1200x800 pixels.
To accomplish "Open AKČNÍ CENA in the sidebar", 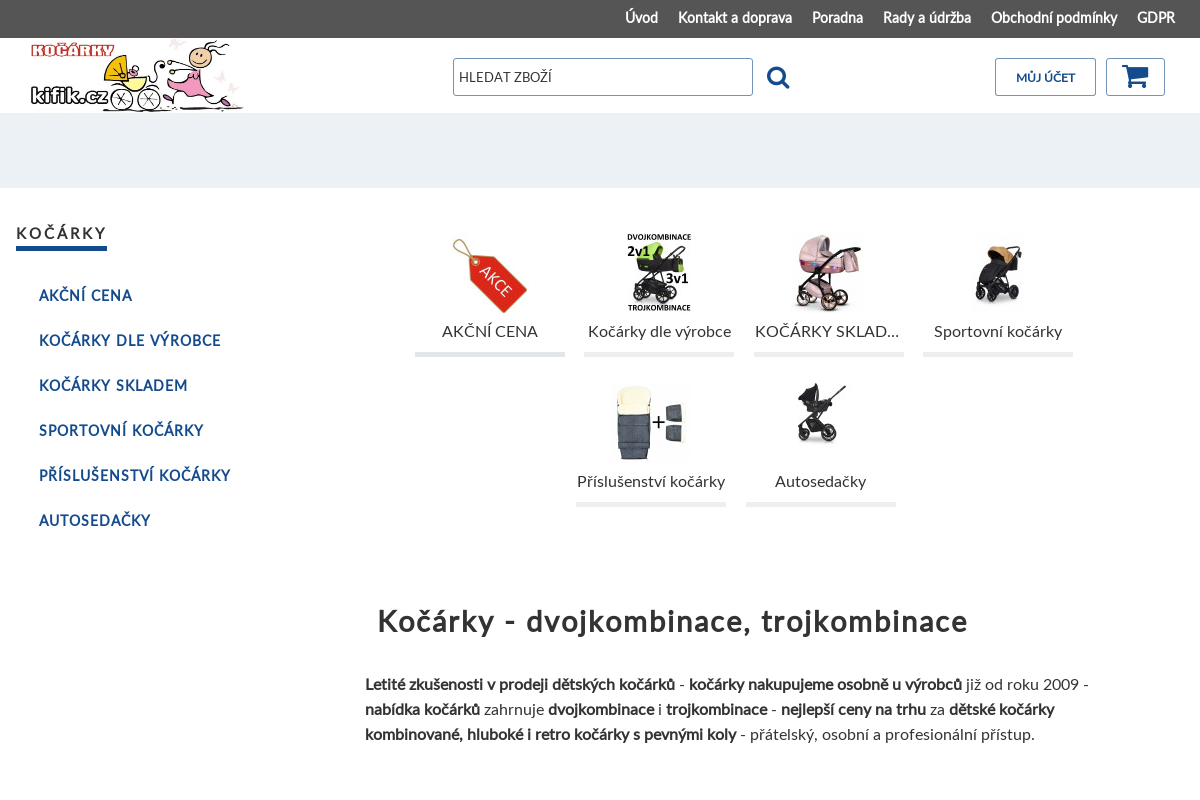I will [85, 295].
